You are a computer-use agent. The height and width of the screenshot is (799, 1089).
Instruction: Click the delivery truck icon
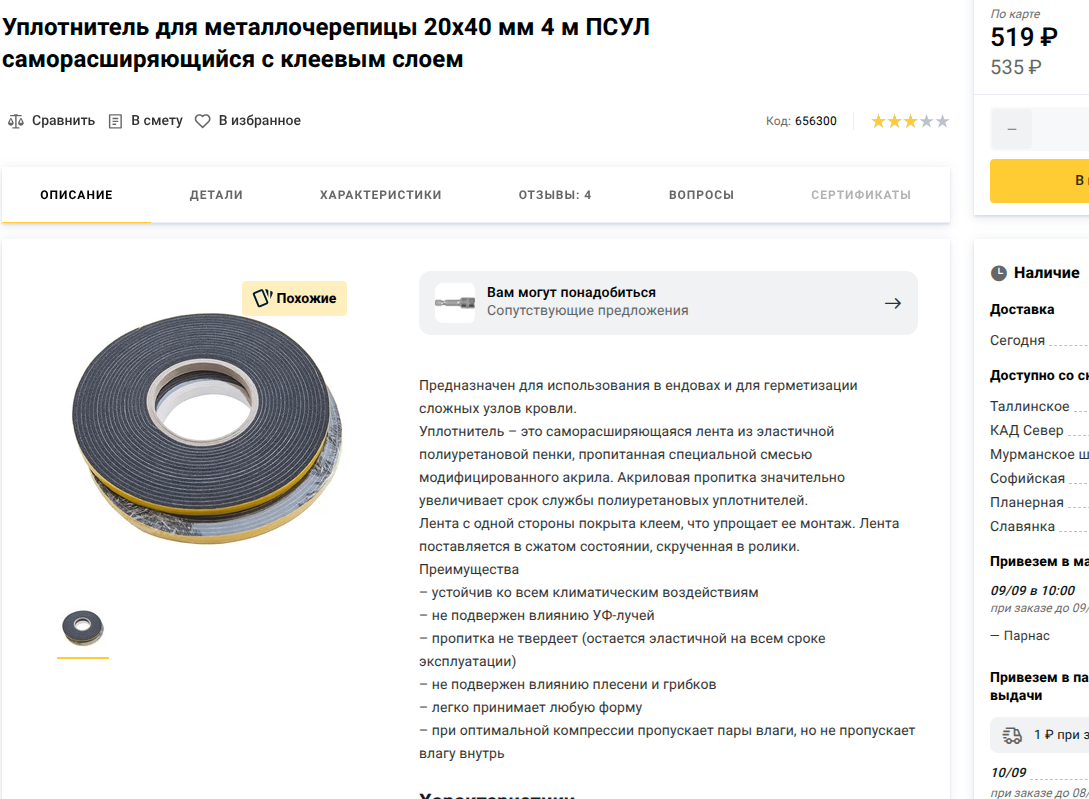[1013, 735]
